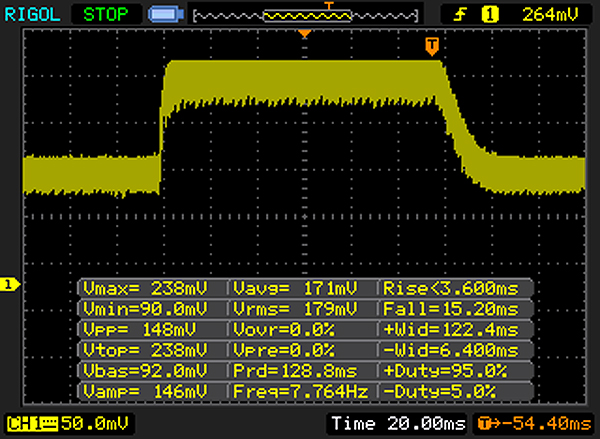The width and height of the screenshot is (600, 439).
Task: Click the Vmin=90.0mV measurement
Action: (145, 309)
